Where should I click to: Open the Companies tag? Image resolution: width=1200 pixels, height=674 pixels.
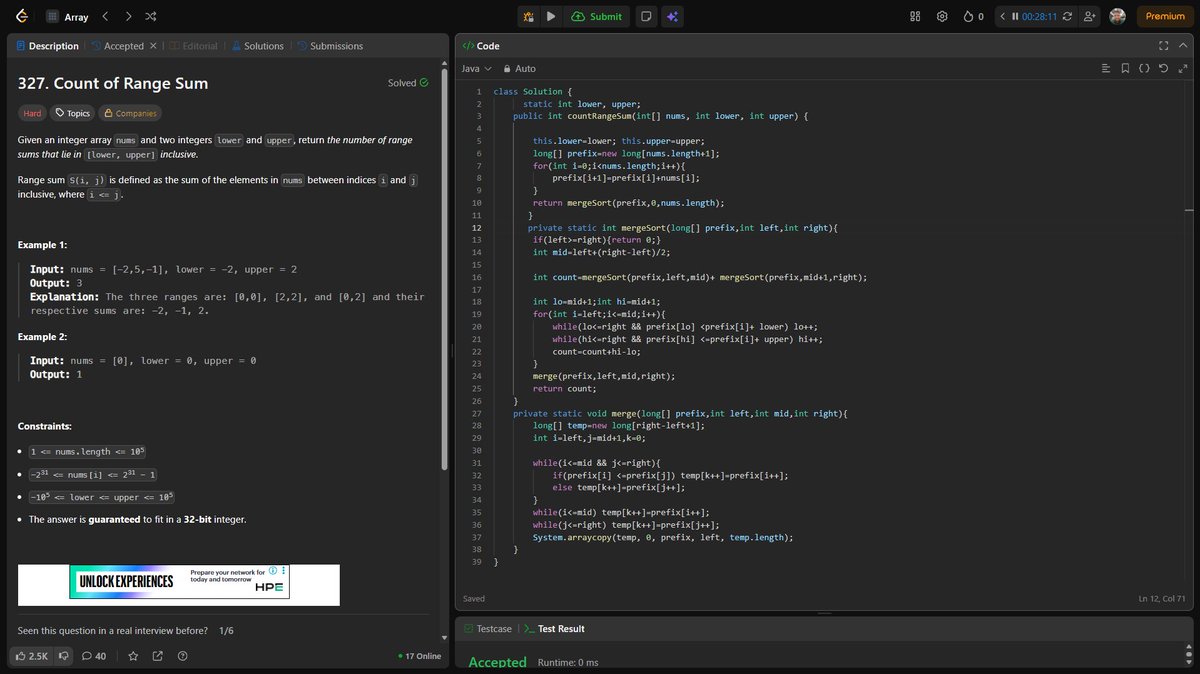(x=130, y=113)
